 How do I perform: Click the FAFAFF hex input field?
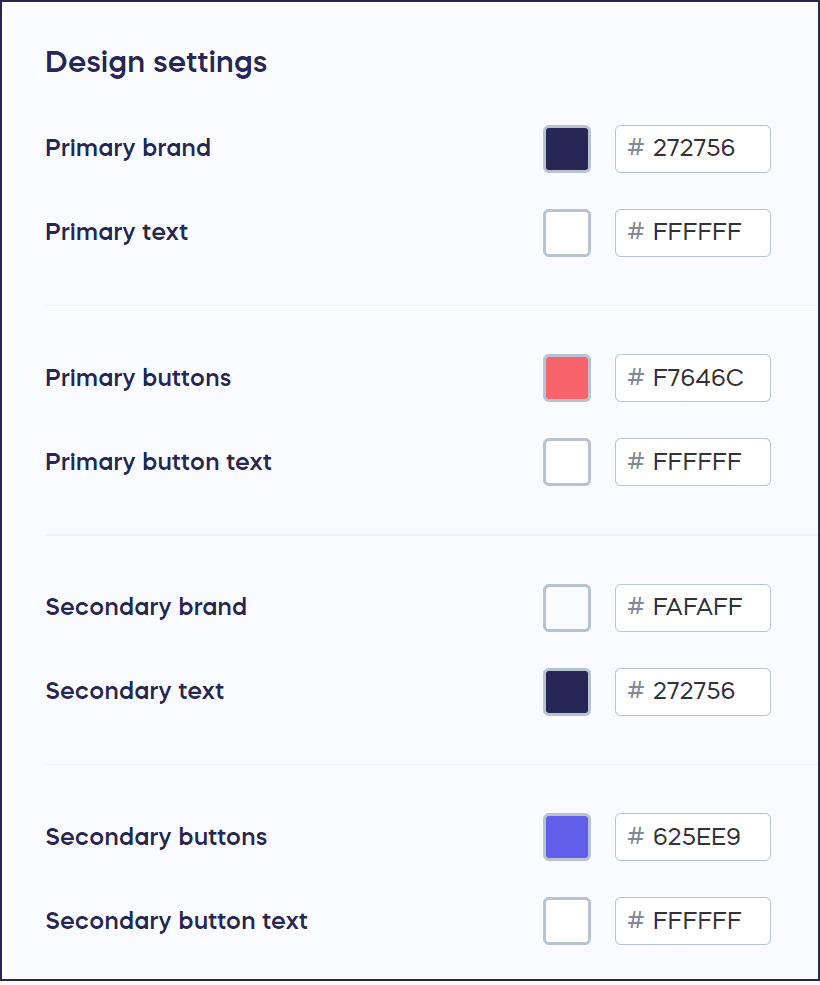click(692, 607)
